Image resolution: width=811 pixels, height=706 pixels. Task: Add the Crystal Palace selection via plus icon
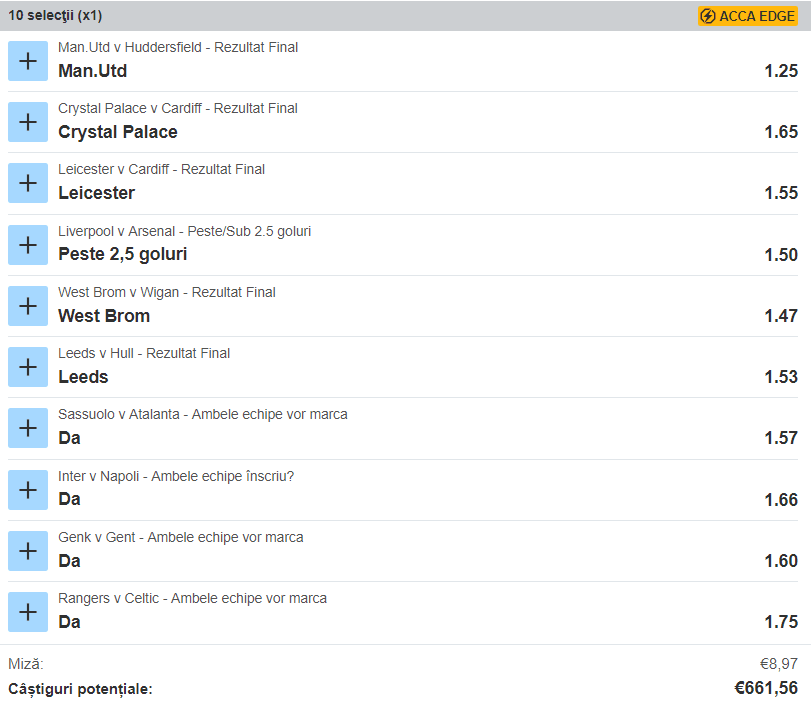(x=28, y=122)
